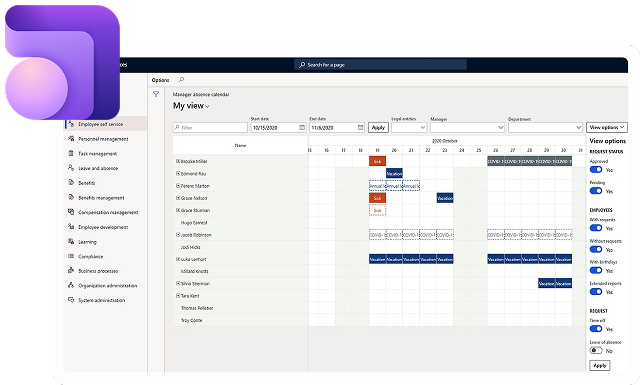
Task: Open Compliance module
Action: (x=91, y=256)
